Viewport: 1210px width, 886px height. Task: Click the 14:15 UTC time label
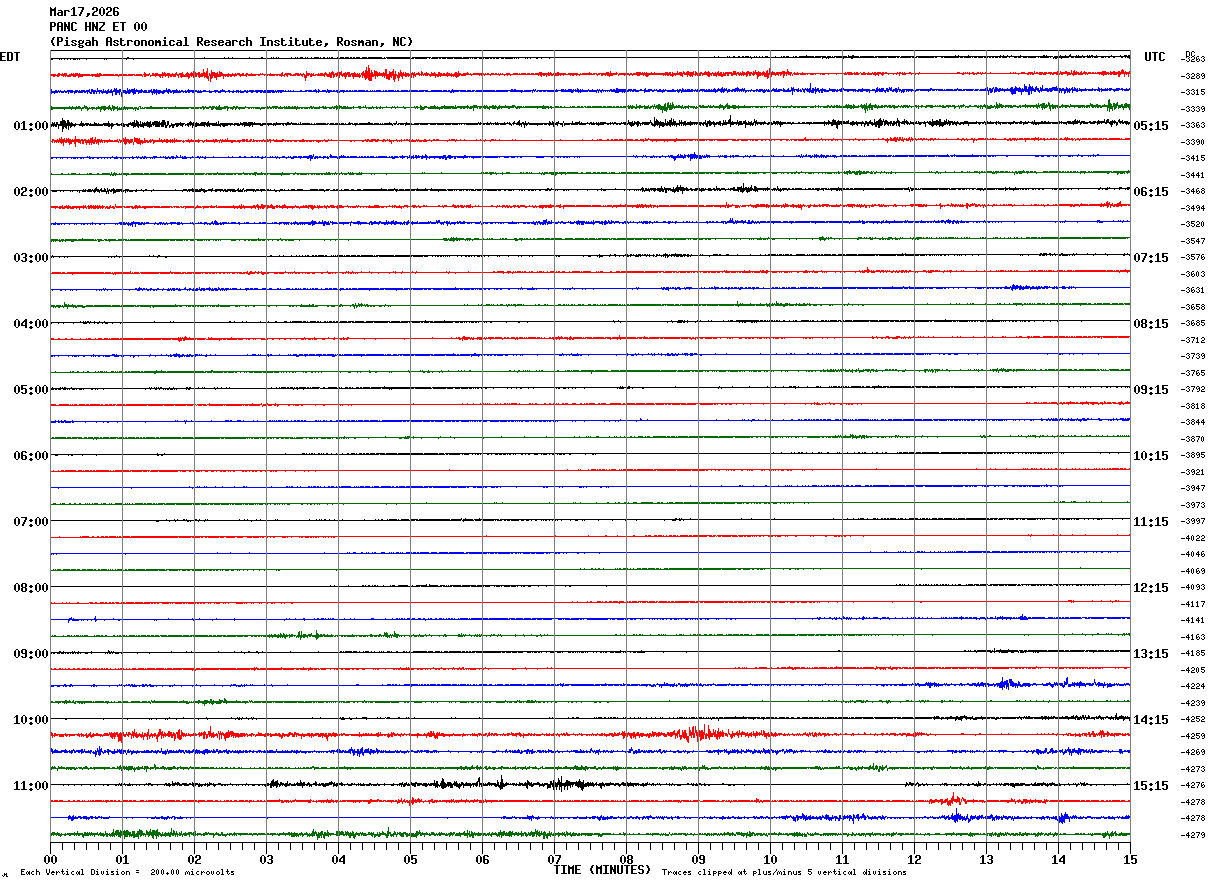(x=1151, y=720)
